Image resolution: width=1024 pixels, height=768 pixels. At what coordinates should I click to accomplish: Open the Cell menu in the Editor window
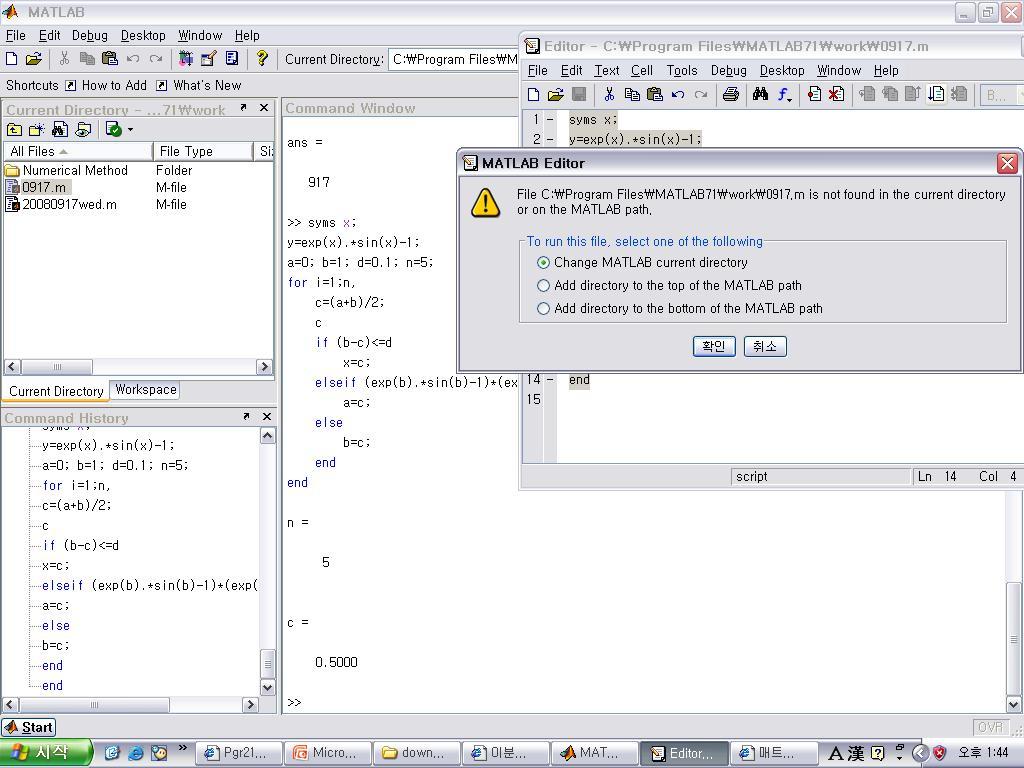[x=641, y=71]
